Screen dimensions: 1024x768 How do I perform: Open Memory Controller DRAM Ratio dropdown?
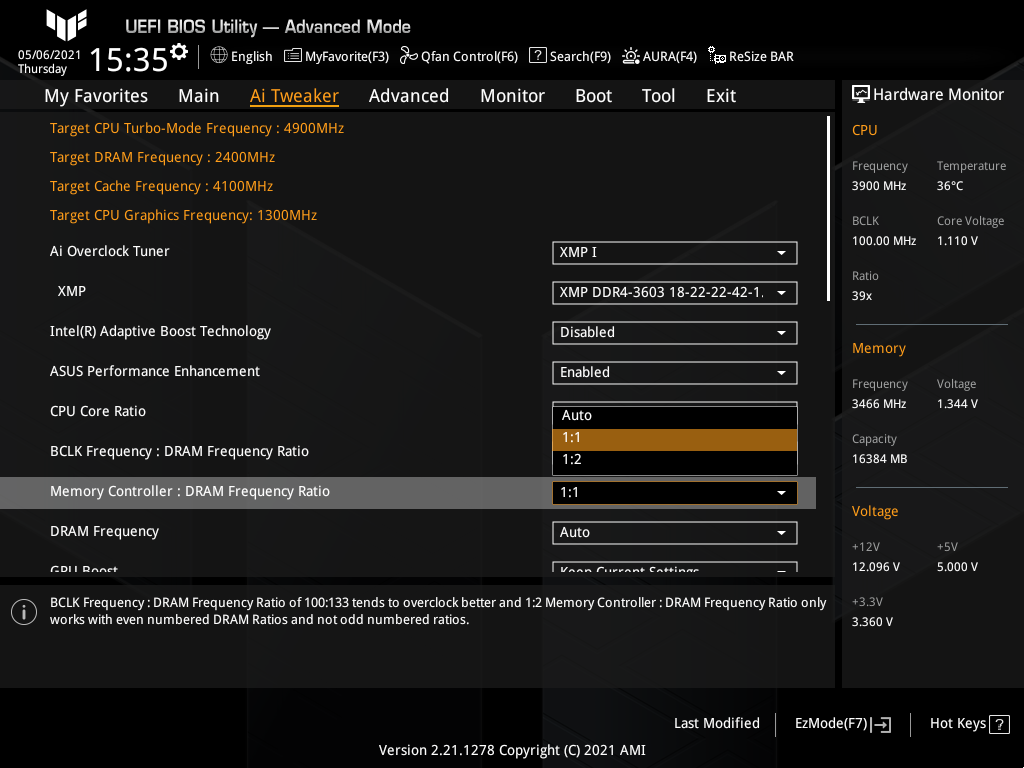point(675,492)
